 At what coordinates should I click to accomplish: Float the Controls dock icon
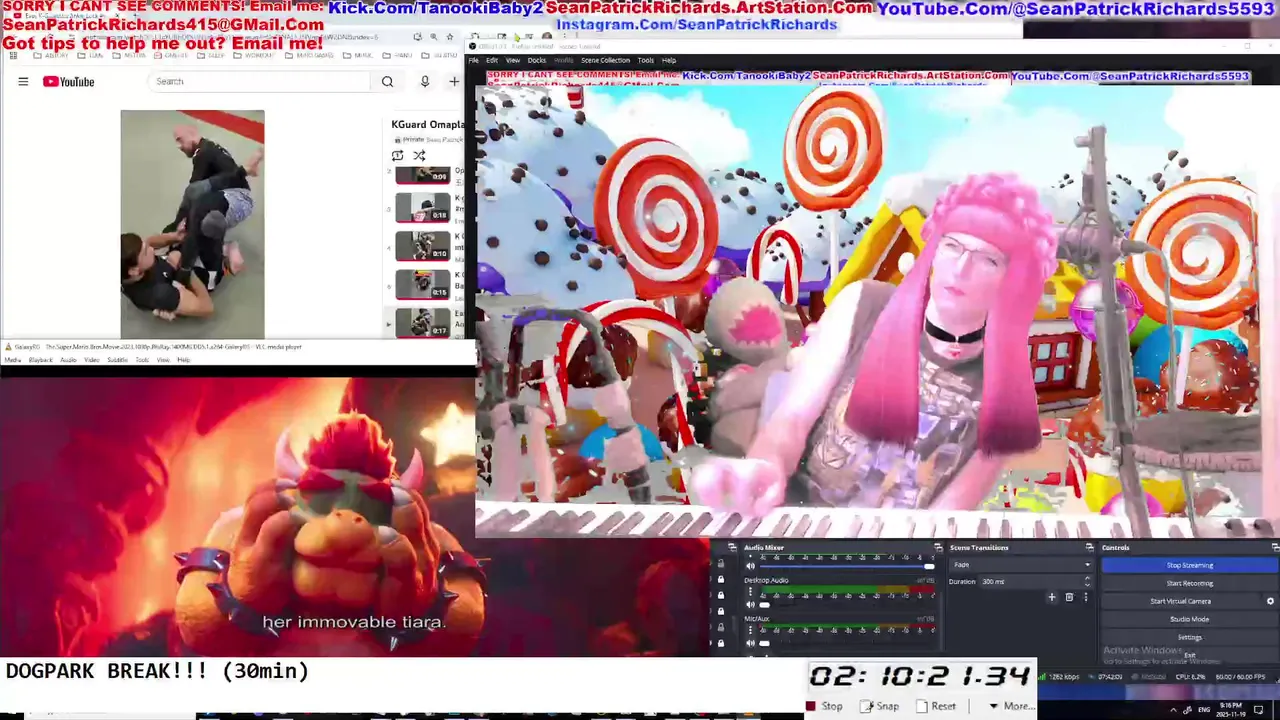1274,547
